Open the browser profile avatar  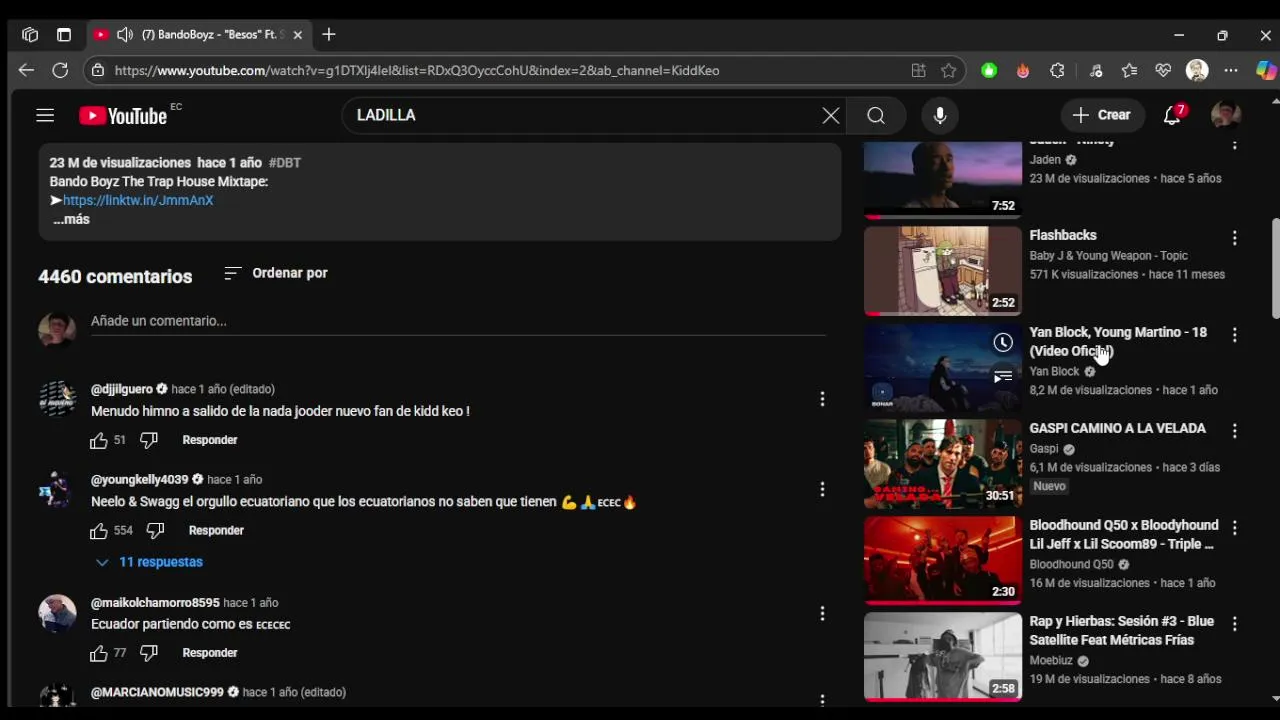click(1197, 70)
